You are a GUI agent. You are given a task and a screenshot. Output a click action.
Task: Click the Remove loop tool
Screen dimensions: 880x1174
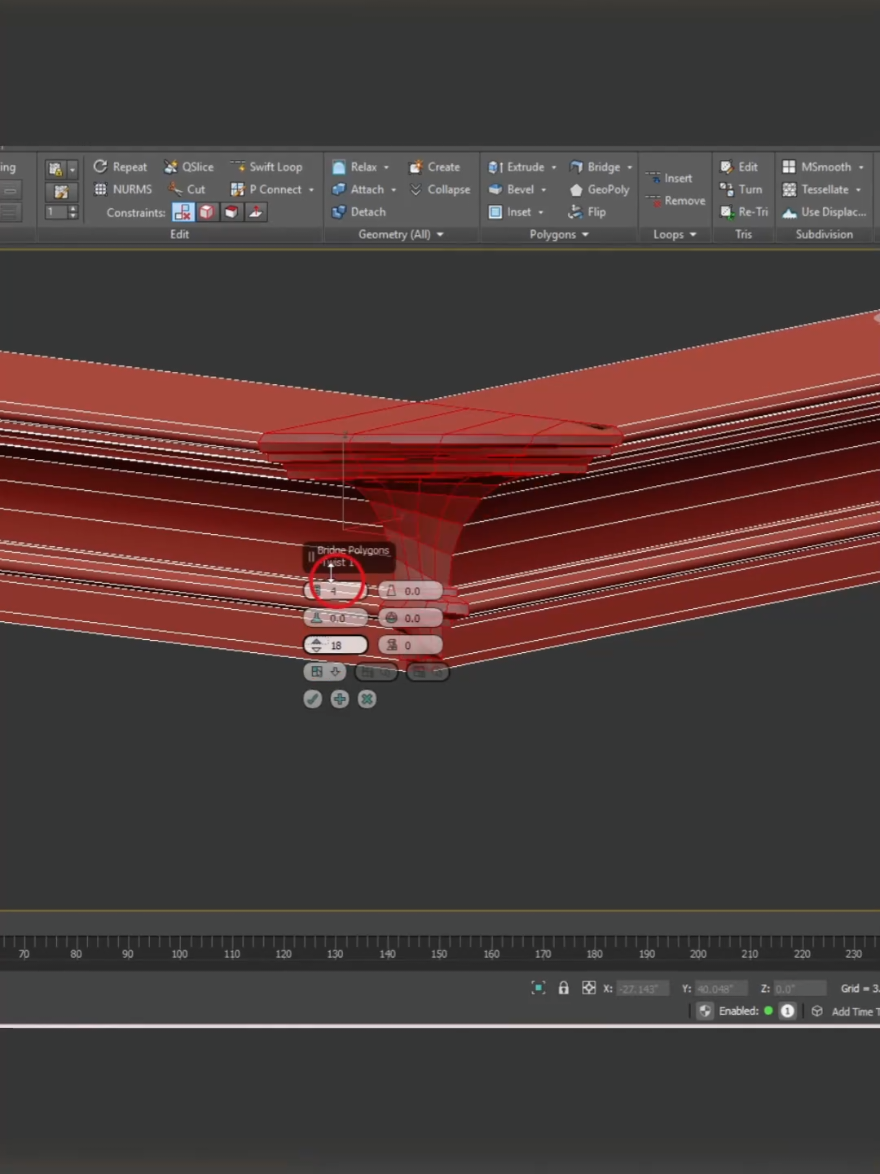[675, 201]
